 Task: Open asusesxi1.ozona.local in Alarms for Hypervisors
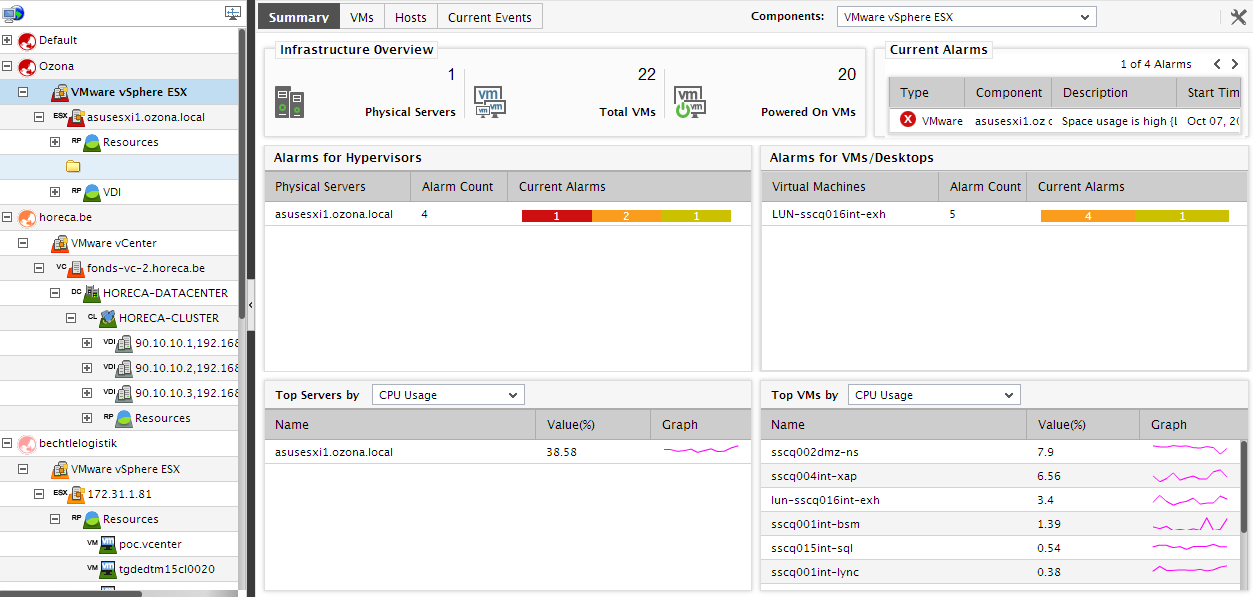(x=334, y=214)
